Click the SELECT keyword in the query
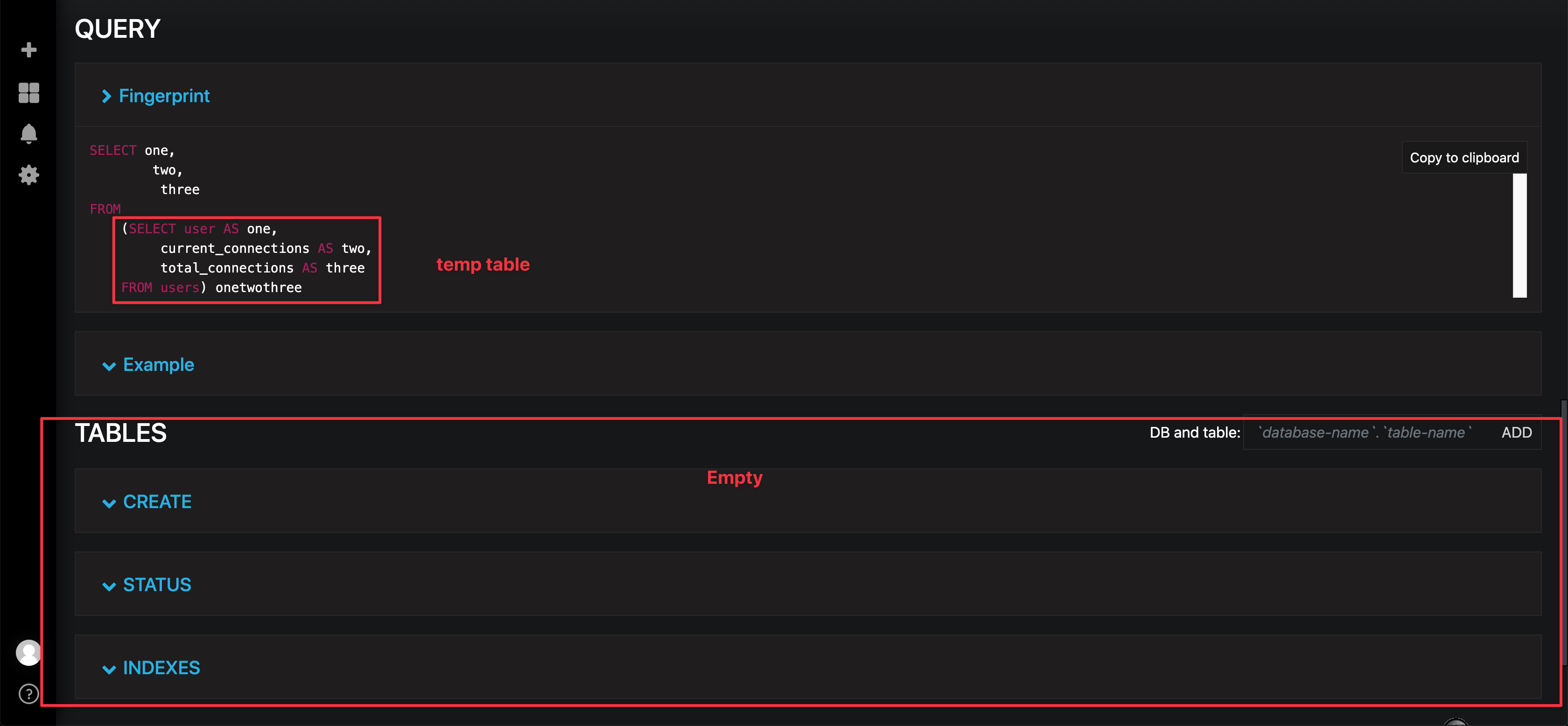 coord(113,150)
